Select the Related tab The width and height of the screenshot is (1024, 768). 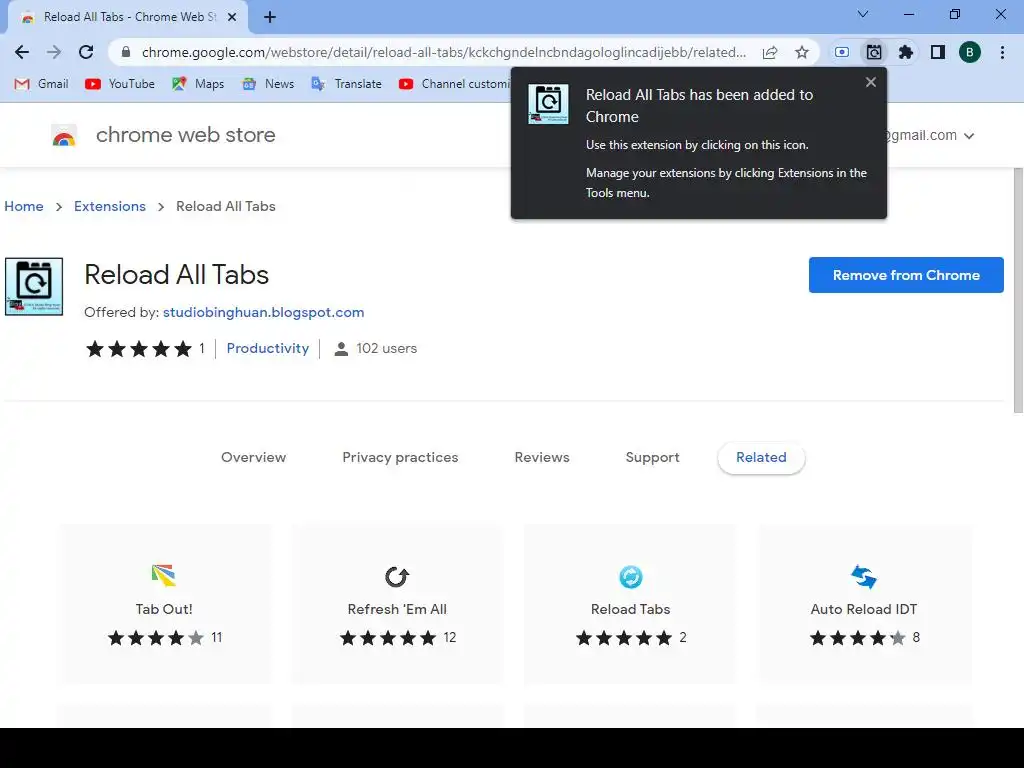click(761, 458)
